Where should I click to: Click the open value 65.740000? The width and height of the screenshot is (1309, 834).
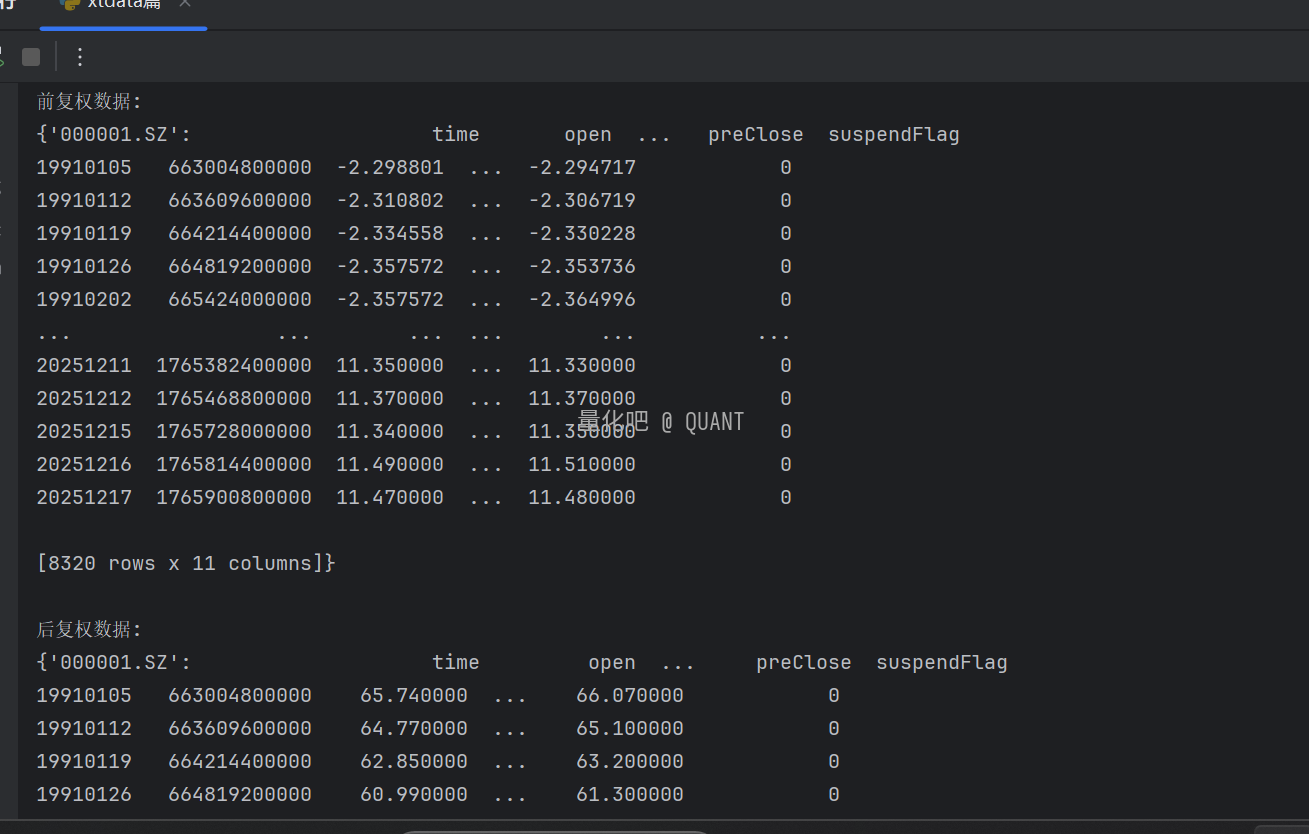(413, 695)
